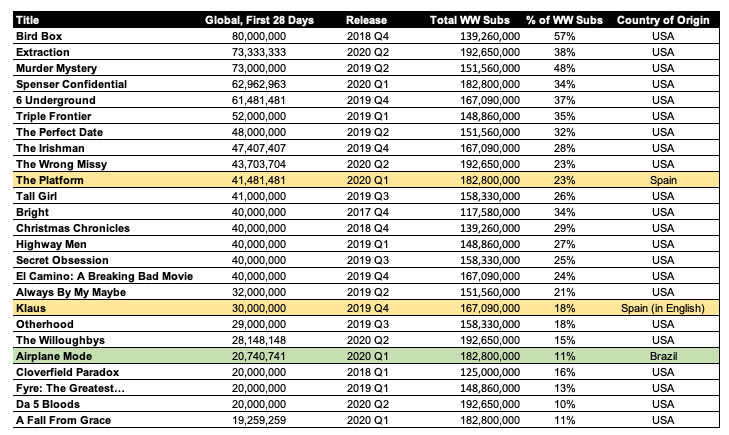Select the highlighted The Platform title cell
This screenshot has width=729, height=435.
point(50,180)
